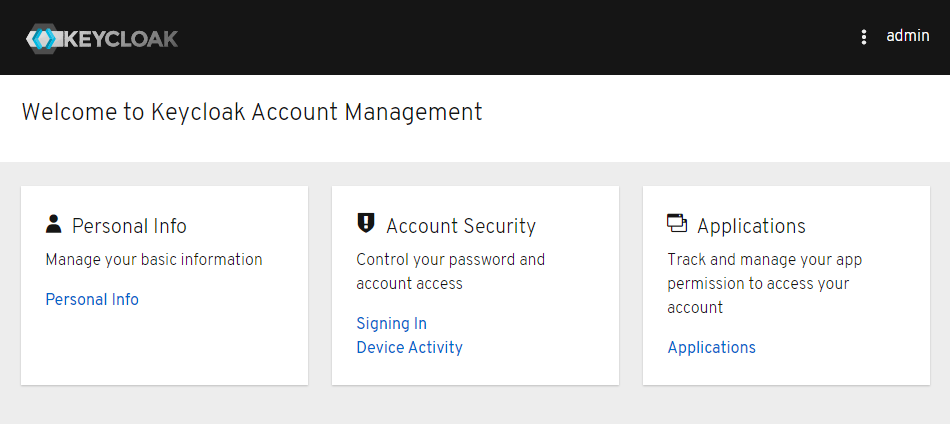Click the Keycloak hexagon logo icon
950x424 pixels.
[x=44, y=39]
